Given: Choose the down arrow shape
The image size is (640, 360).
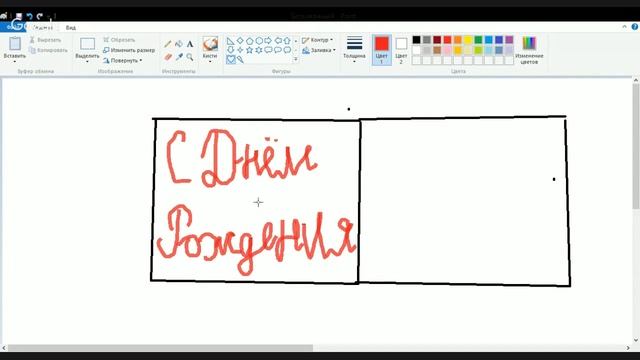Looking at the screenshot, I should (x=230, y=50).
